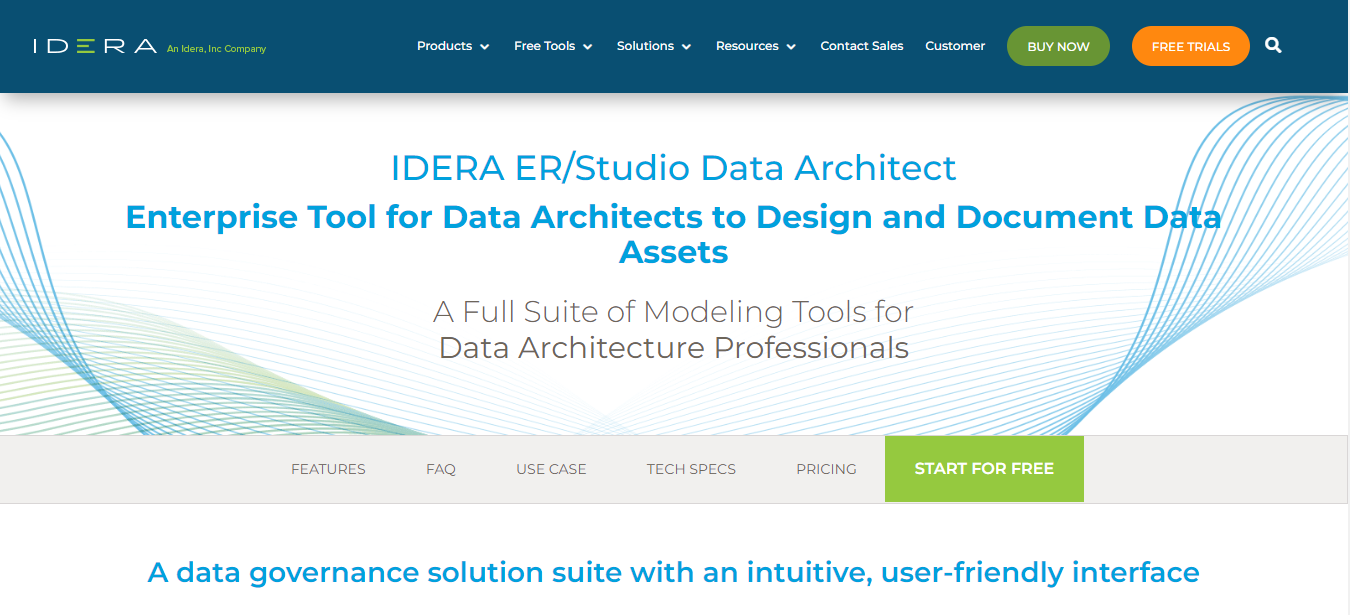Open the search magnifier icon
1350x615 pixels.
click(1273, 45)
